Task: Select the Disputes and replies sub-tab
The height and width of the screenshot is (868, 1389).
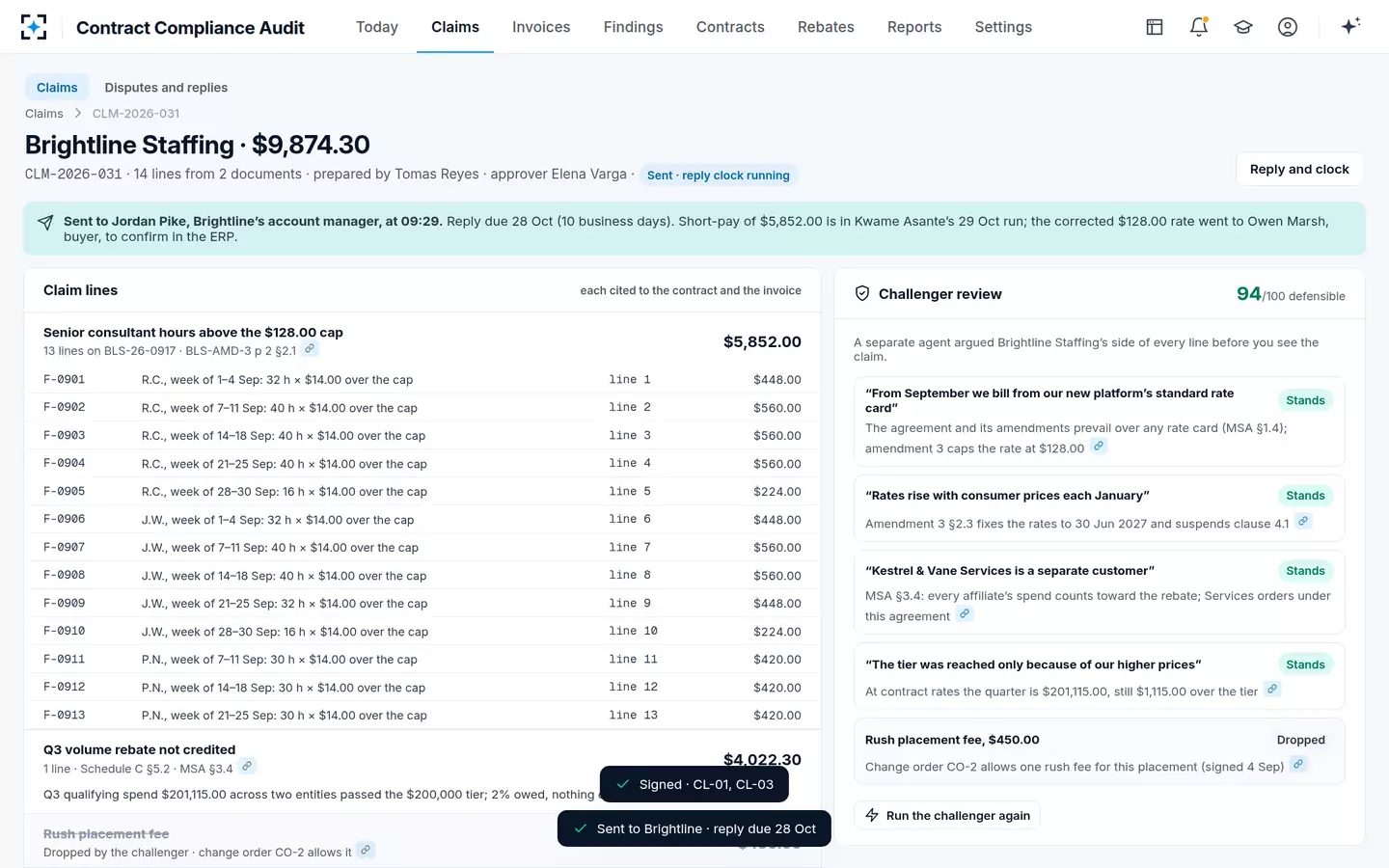Action: click(166, 88)
